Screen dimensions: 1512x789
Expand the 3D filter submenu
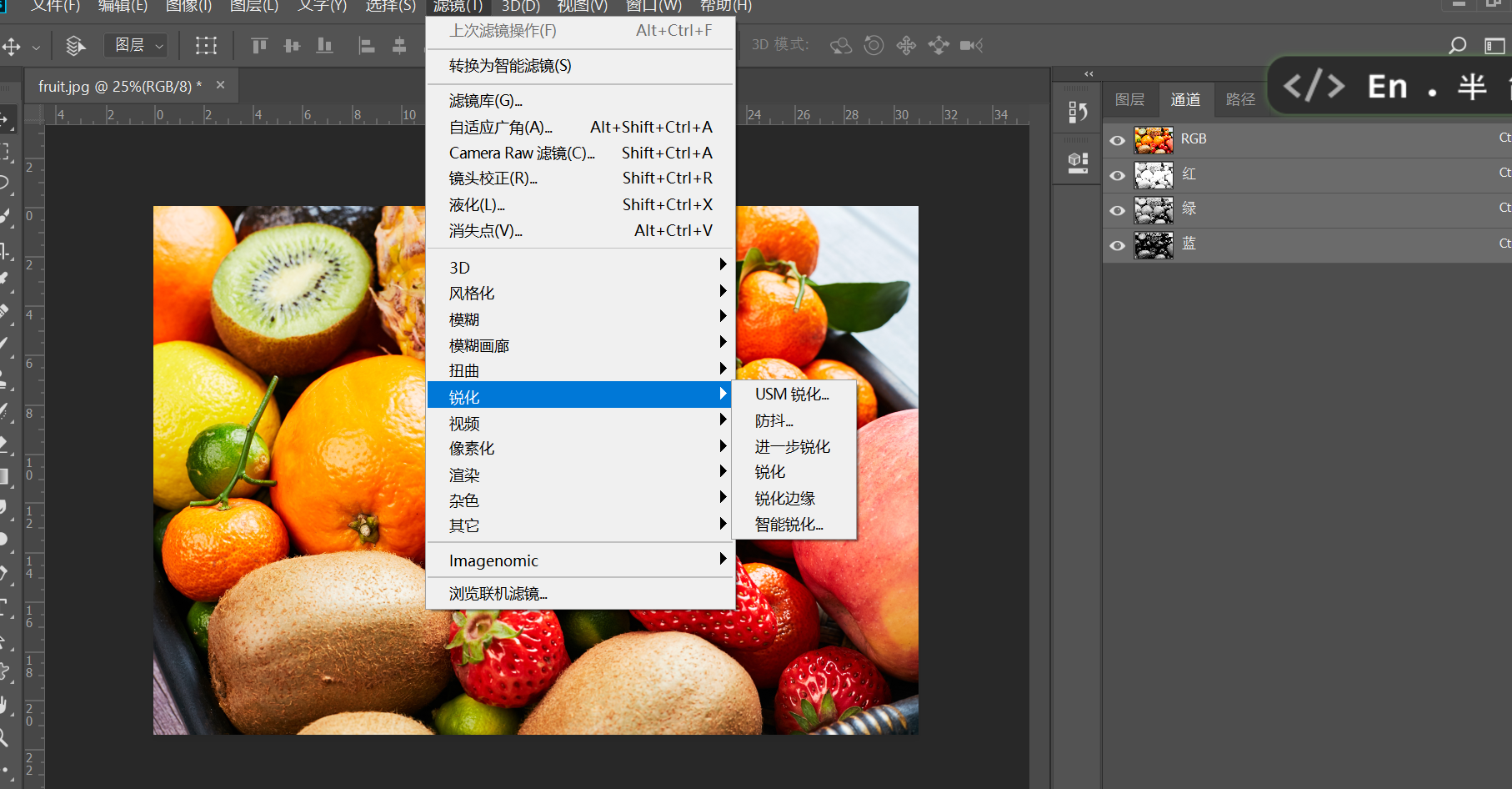click(580, 267)
